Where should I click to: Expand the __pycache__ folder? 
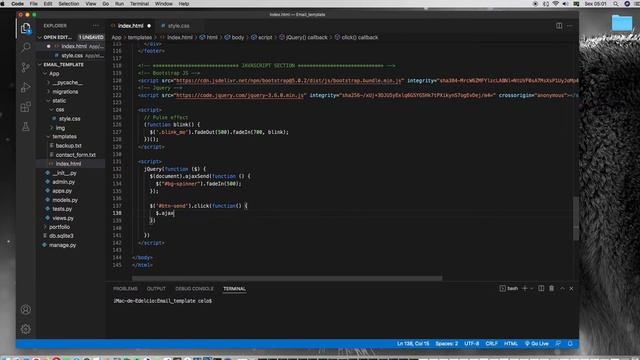click(x=49, y=82)
